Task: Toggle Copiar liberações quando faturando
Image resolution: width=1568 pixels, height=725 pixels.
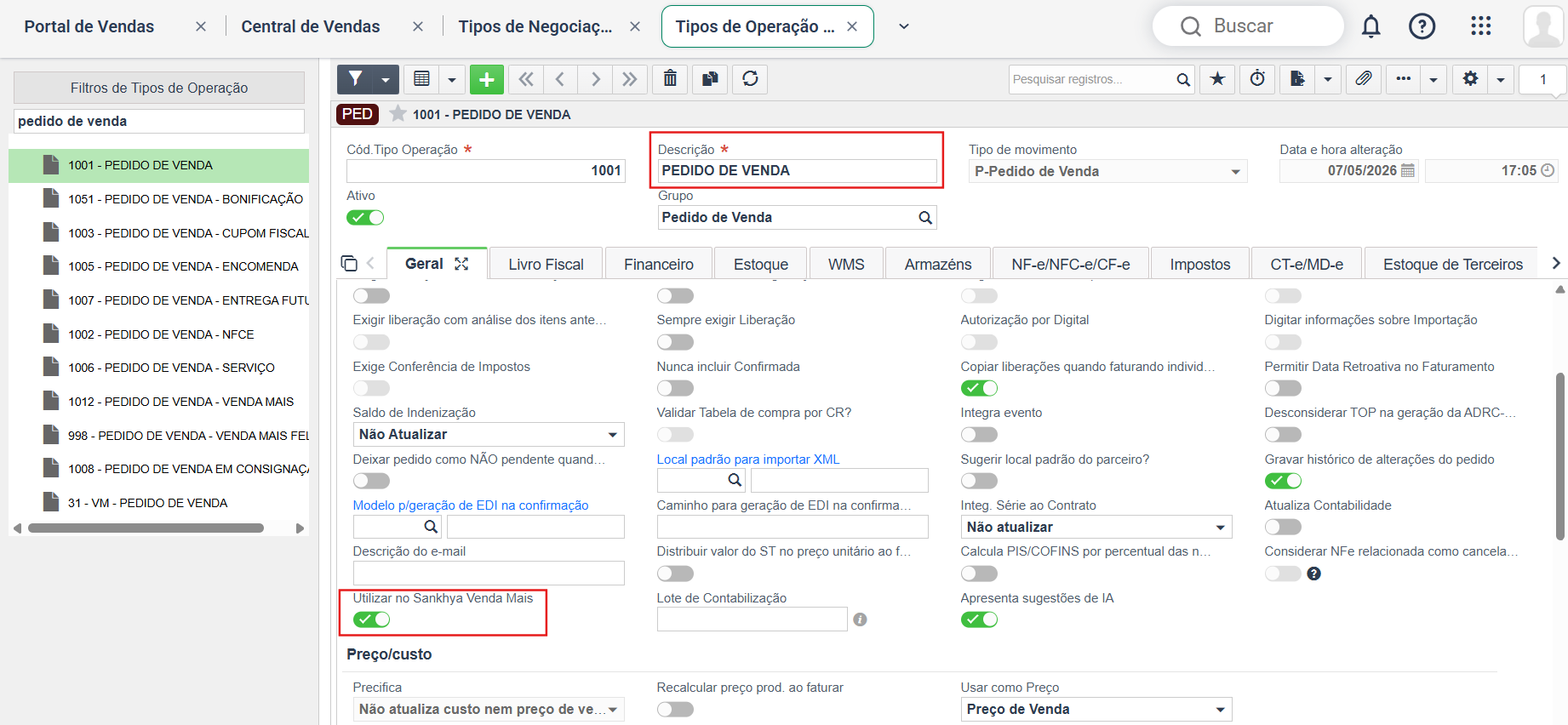Action: (x=979, y=388)
